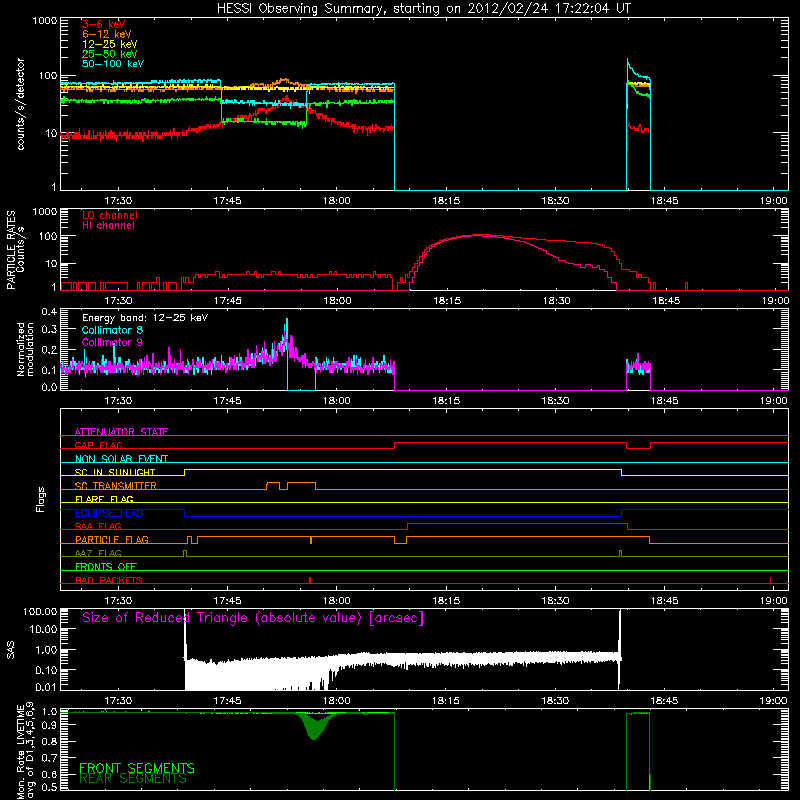Click the 18:30 time label under modulation panel
The image size is (800, 800).
[x=555, y=401]
